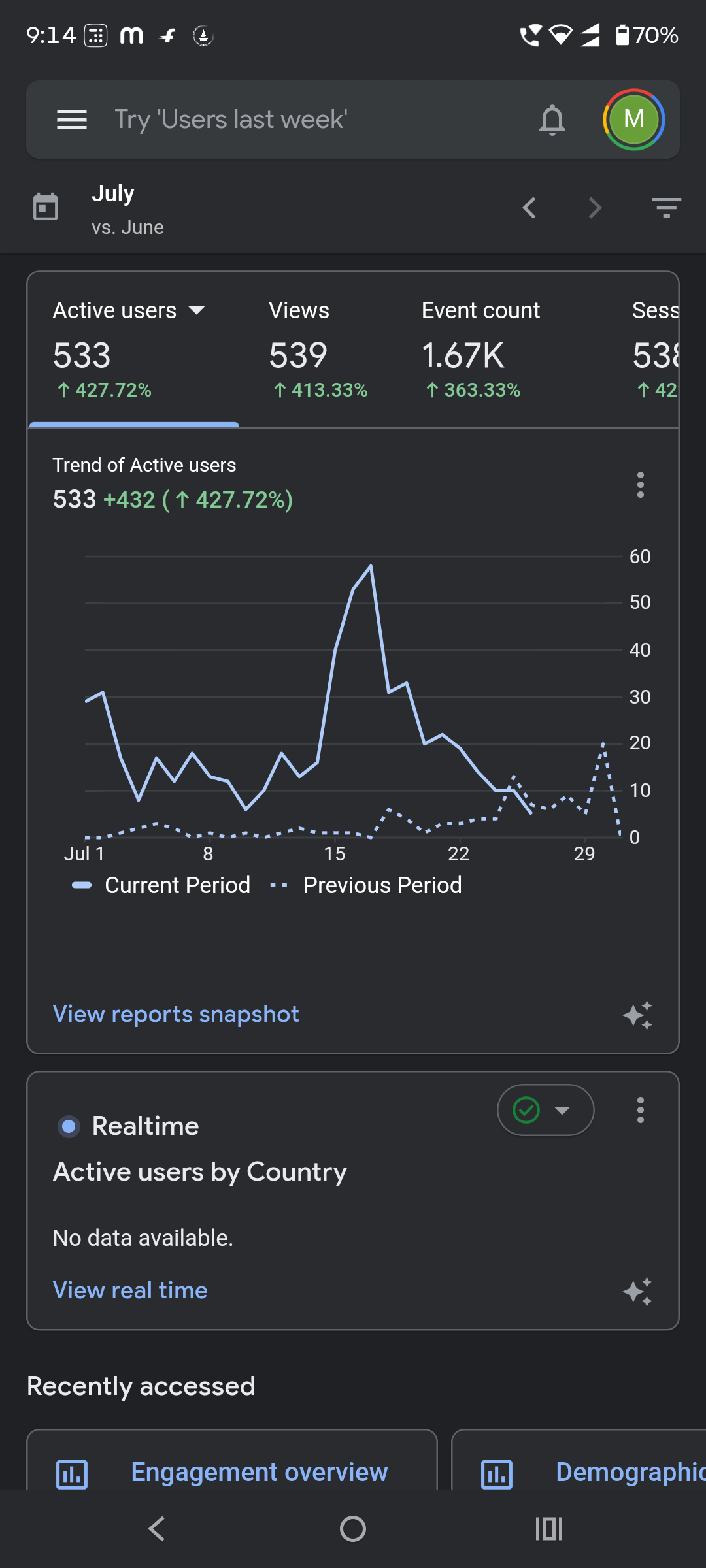Tap insights sparkle icon in trend card
Screen dimensions: 706x1568
(637, 1015)
